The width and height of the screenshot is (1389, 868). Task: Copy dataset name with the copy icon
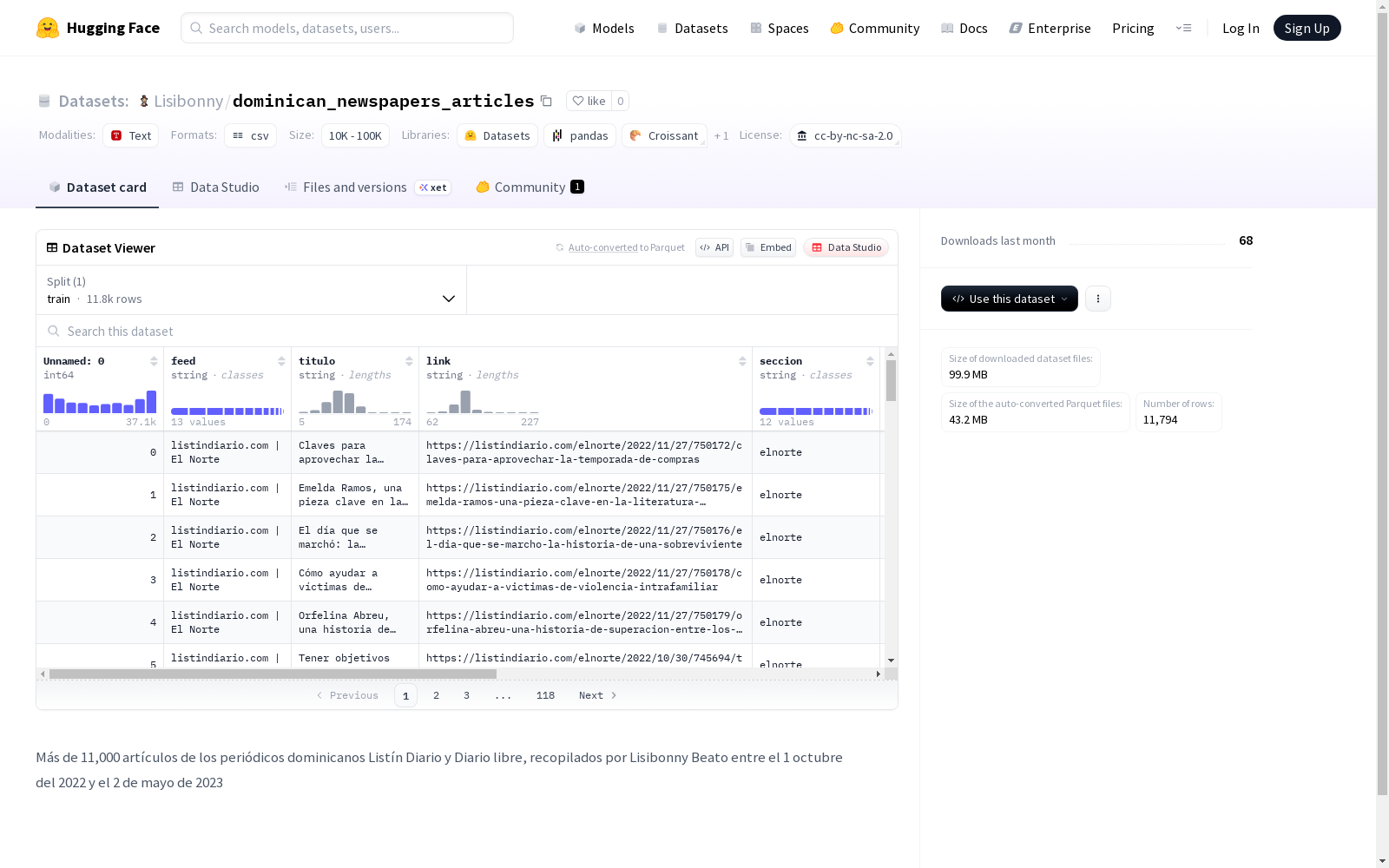(x=546, y=101)
